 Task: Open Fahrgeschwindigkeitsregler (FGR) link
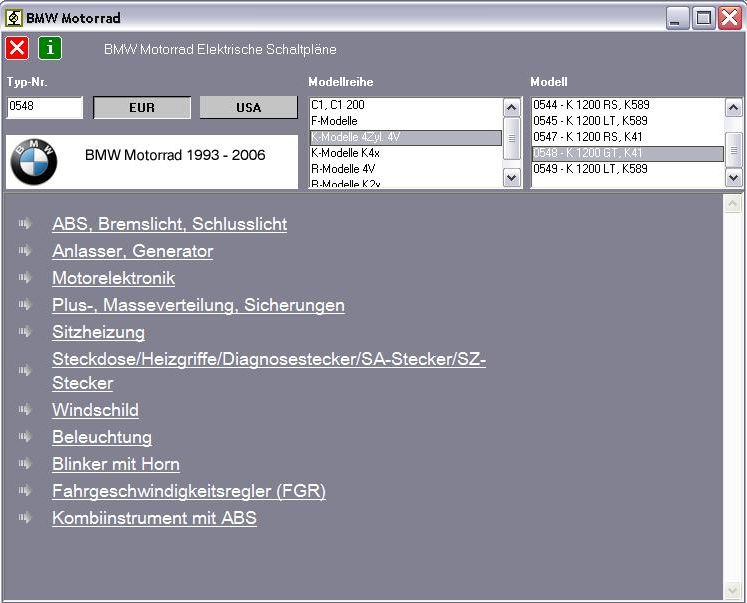point(189,491)
